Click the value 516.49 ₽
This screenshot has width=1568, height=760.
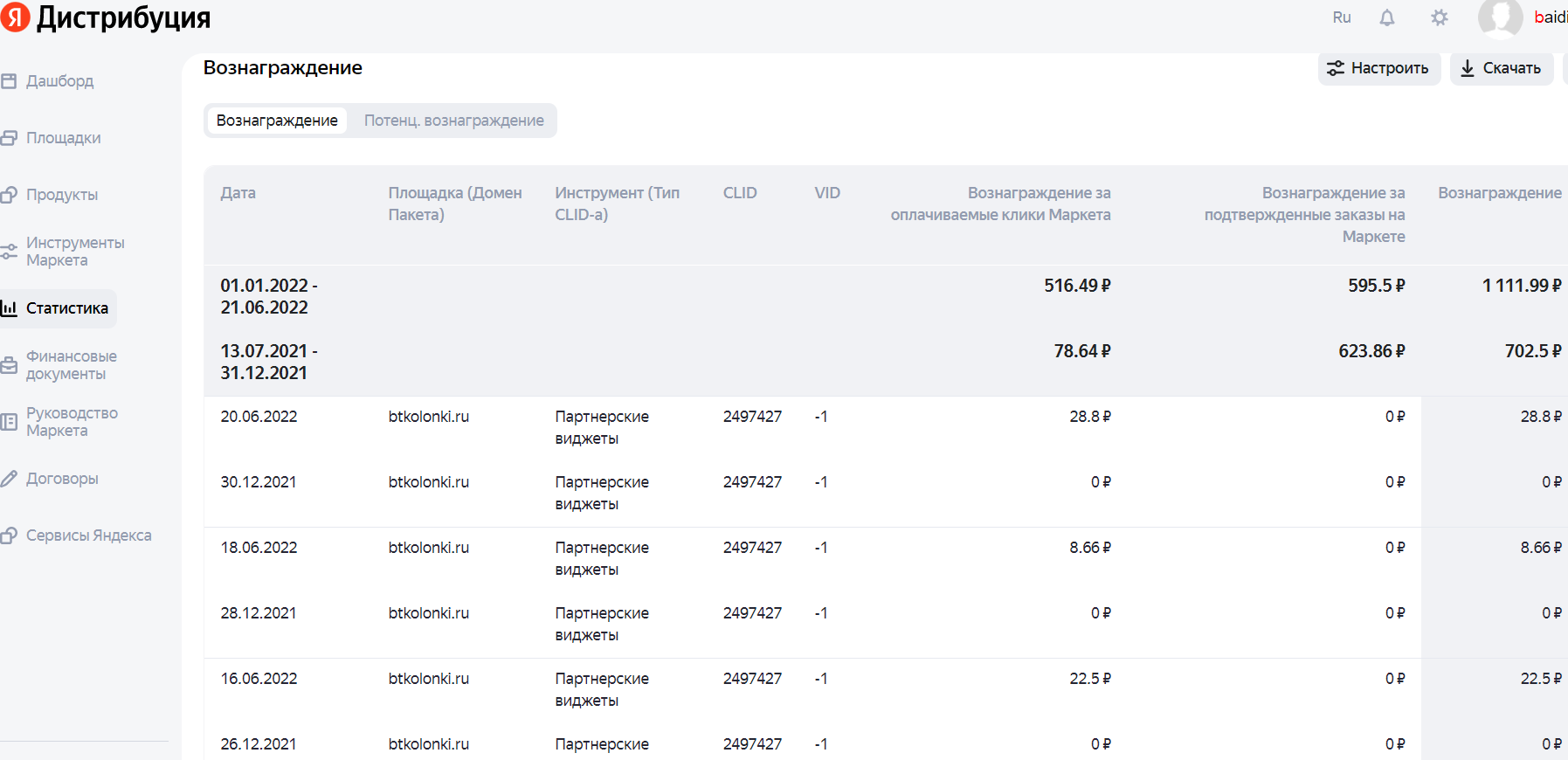pyautogui.click(x=1077, y=286)
